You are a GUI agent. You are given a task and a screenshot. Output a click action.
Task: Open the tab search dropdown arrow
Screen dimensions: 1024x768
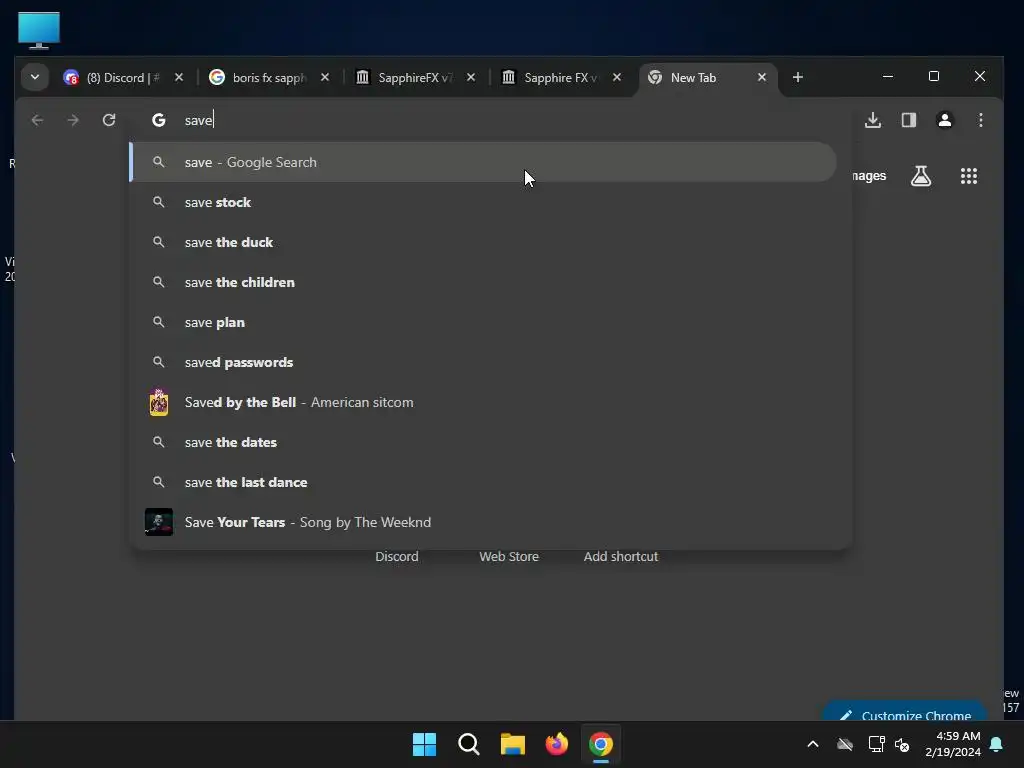[35, 77]
